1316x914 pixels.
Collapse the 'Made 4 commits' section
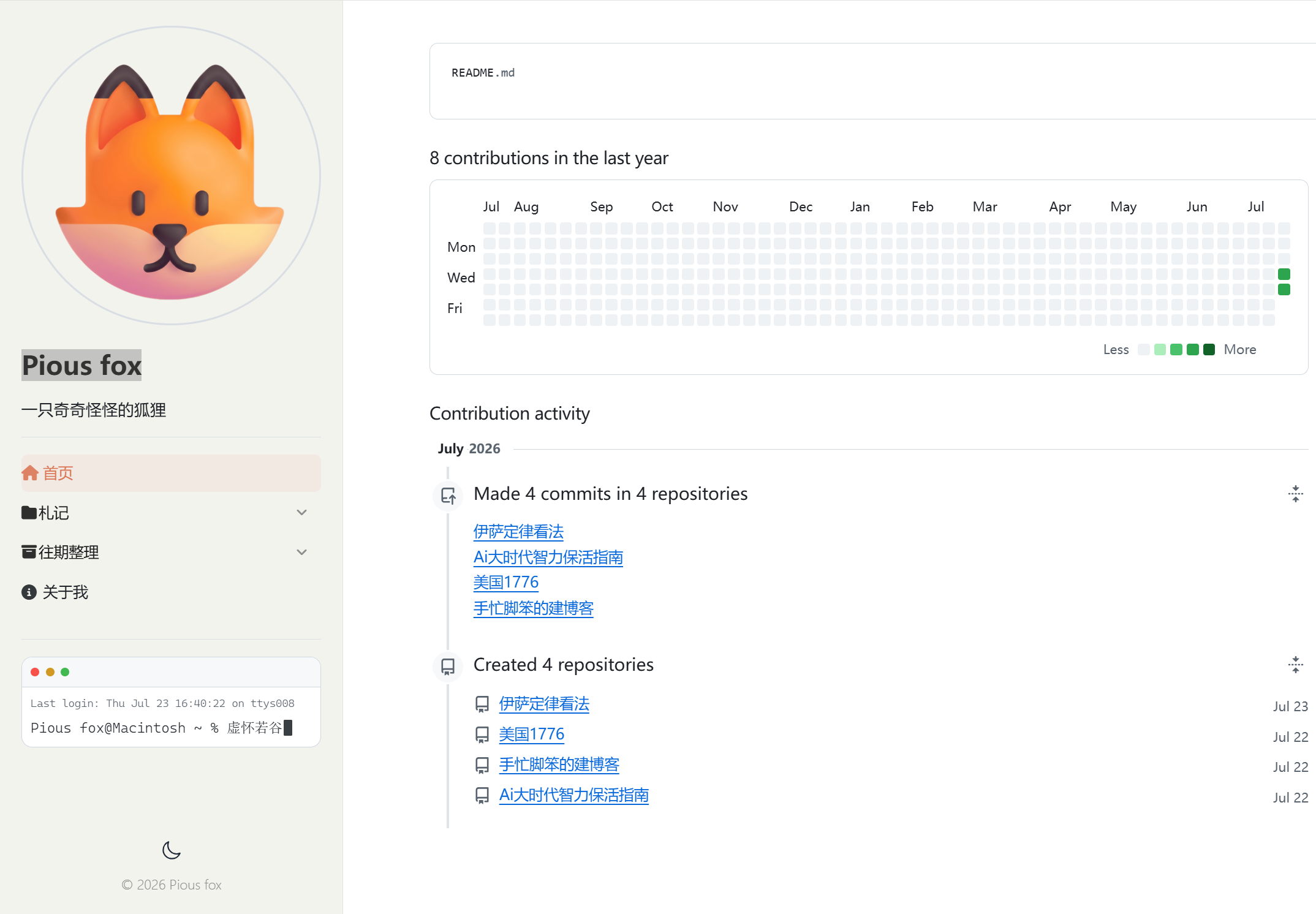[1295, 494]
